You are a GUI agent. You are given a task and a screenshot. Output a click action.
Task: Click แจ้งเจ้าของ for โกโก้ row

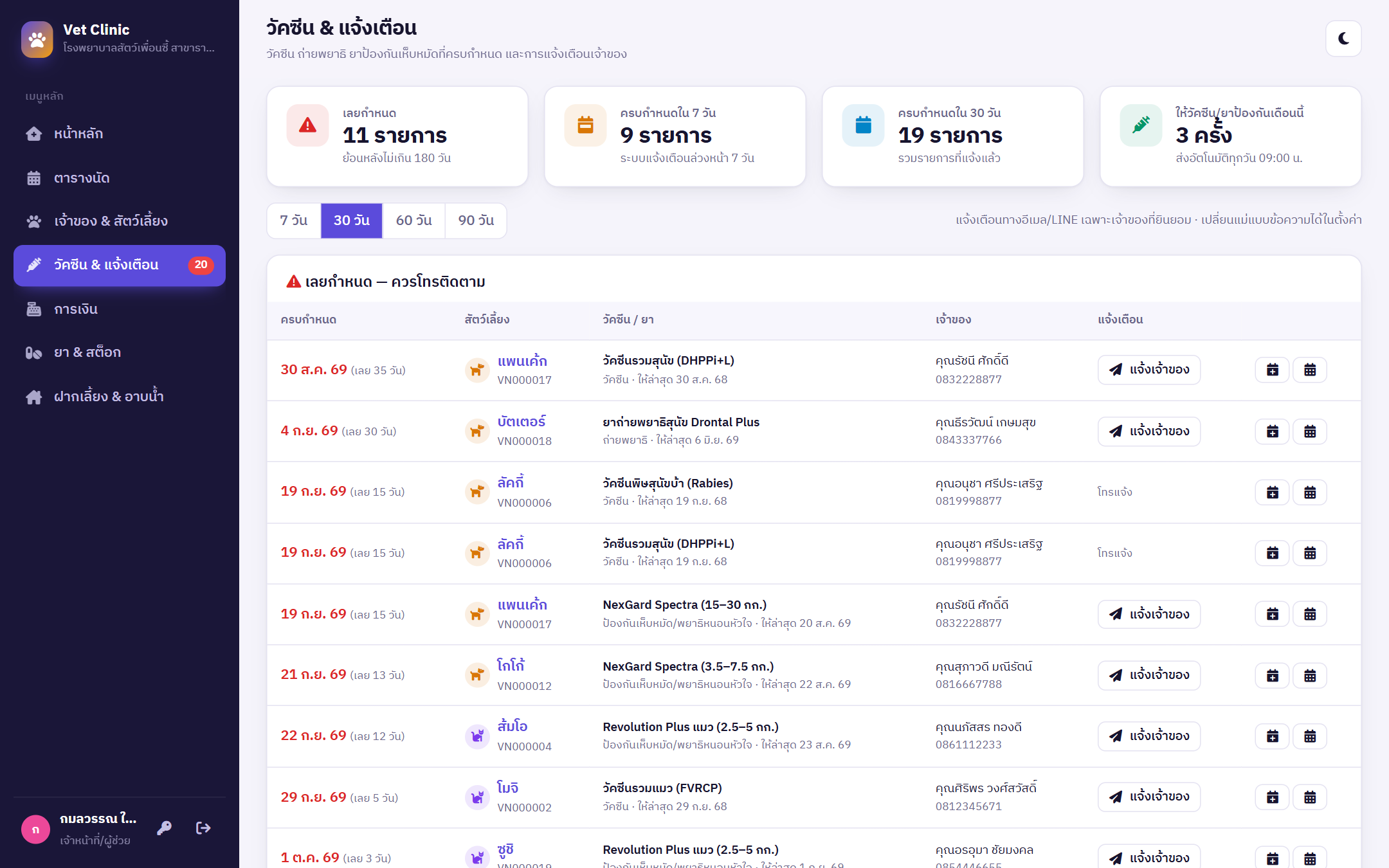[x=1148, y=675]
